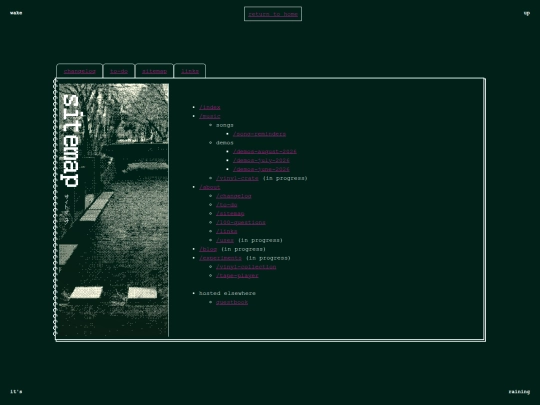Switch to the changelog tab
This screenshot has height=405, width=540.
(x=80, y=71)
